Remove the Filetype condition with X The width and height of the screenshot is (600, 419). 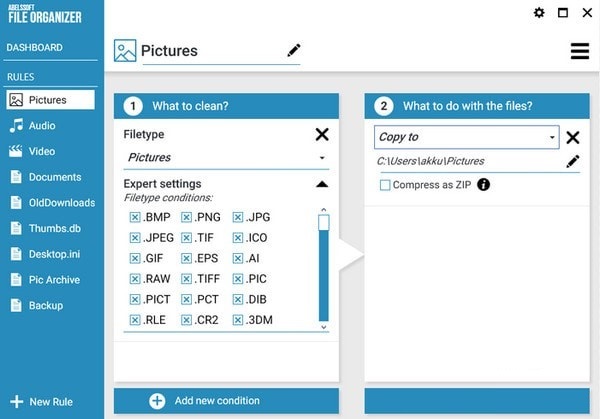coord(322,134)
